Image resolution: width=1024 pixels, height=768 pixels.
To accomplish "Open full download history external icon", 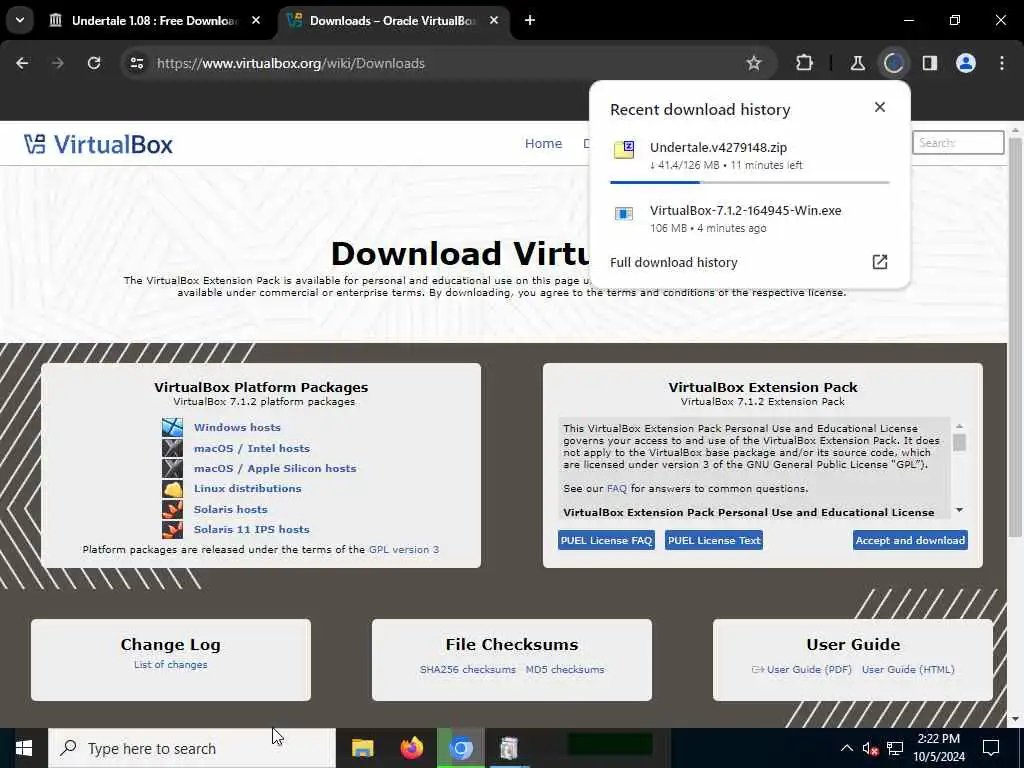I will tap(880, 262).
